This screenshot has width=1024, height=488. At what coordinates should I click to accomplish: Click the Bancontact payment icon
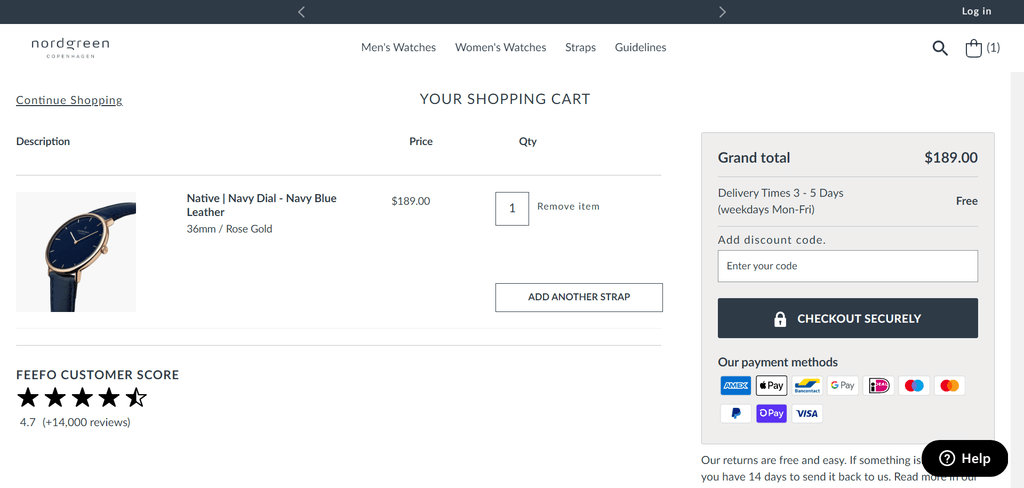click(807, 386)
